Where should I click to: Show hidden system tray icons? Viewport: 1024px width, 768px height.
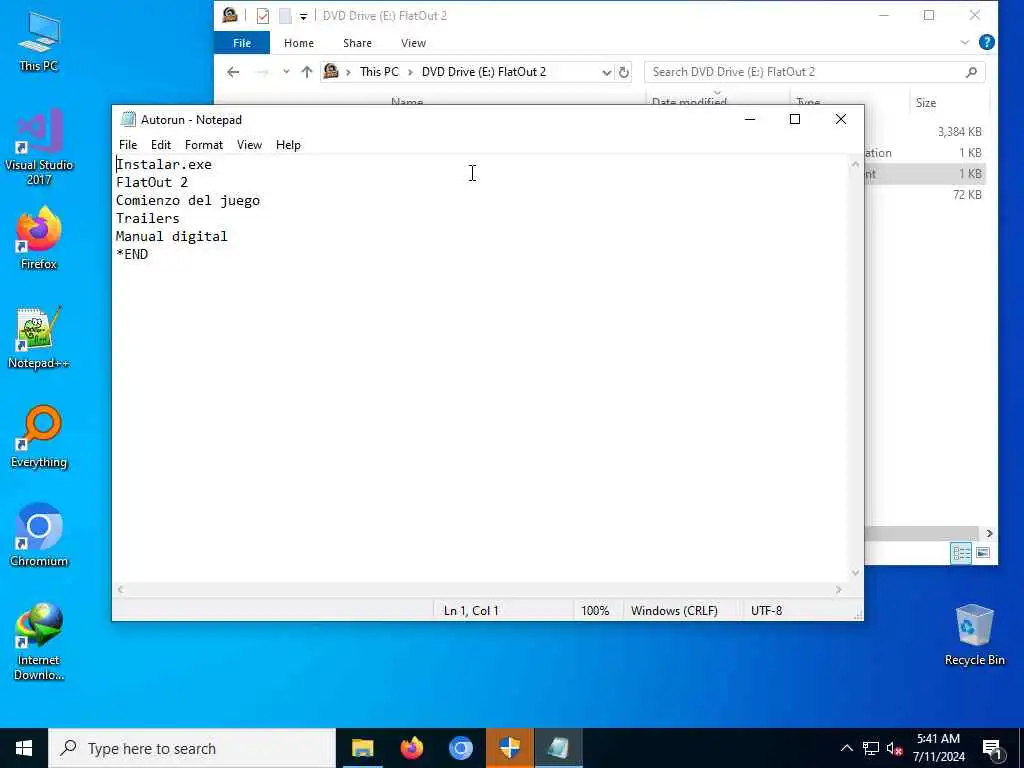click(846, 748)
